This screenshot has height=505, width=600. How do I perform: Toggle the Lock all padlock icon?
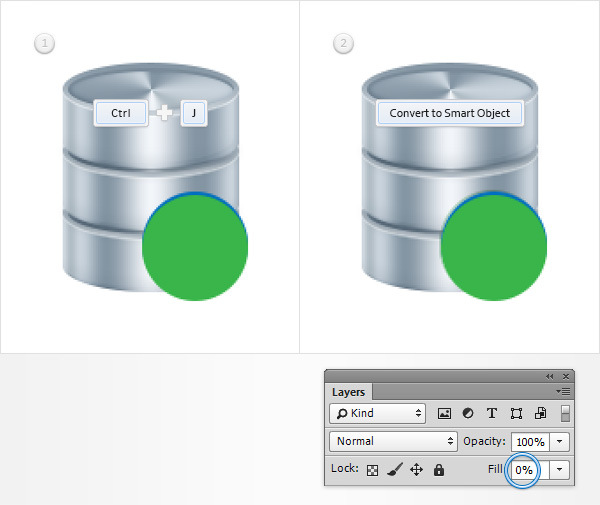click(x=438, y=470)
